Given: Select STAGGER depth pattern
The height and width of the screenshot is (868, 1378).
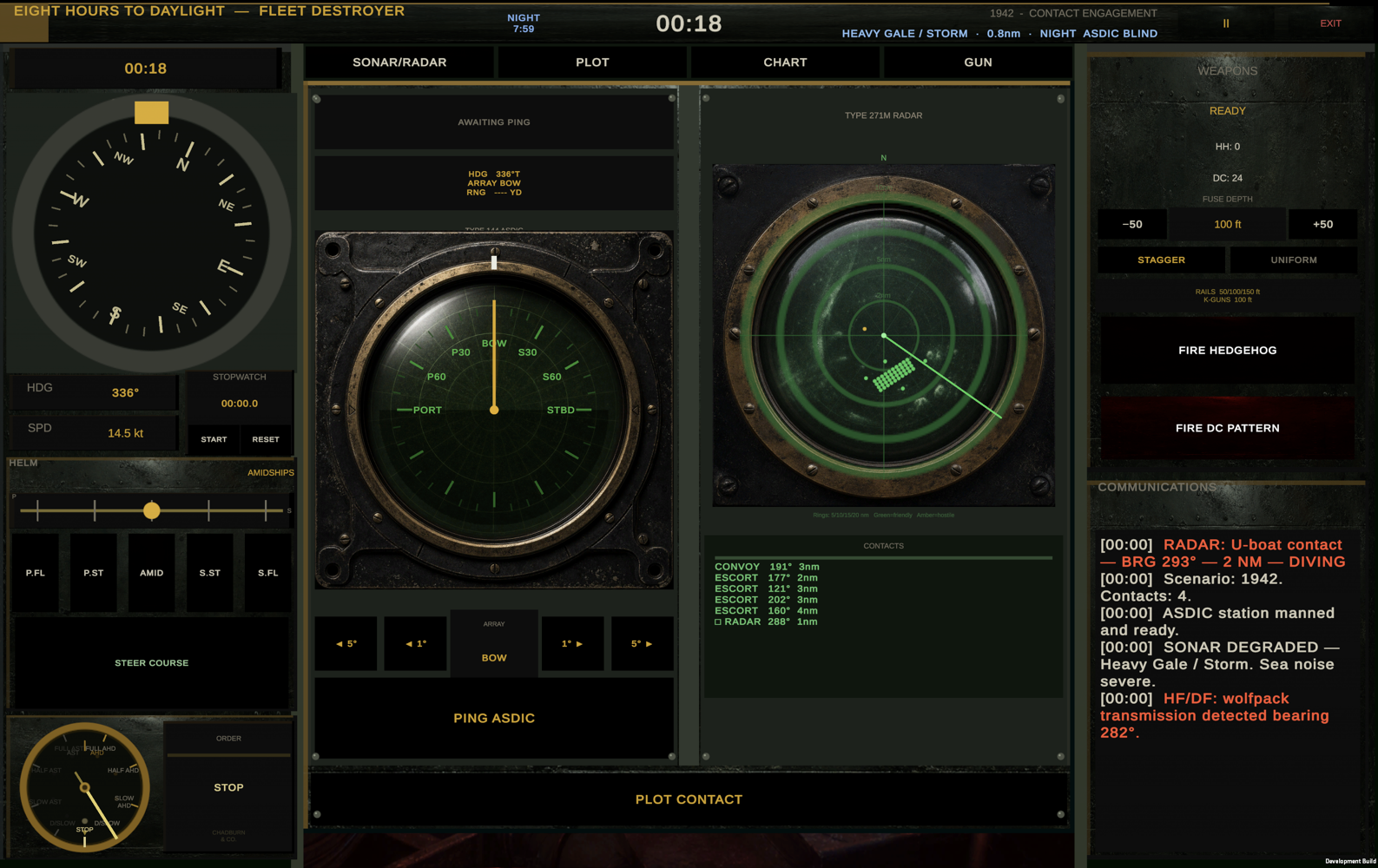Looking at the screenshot, I should pos(1161,260).
